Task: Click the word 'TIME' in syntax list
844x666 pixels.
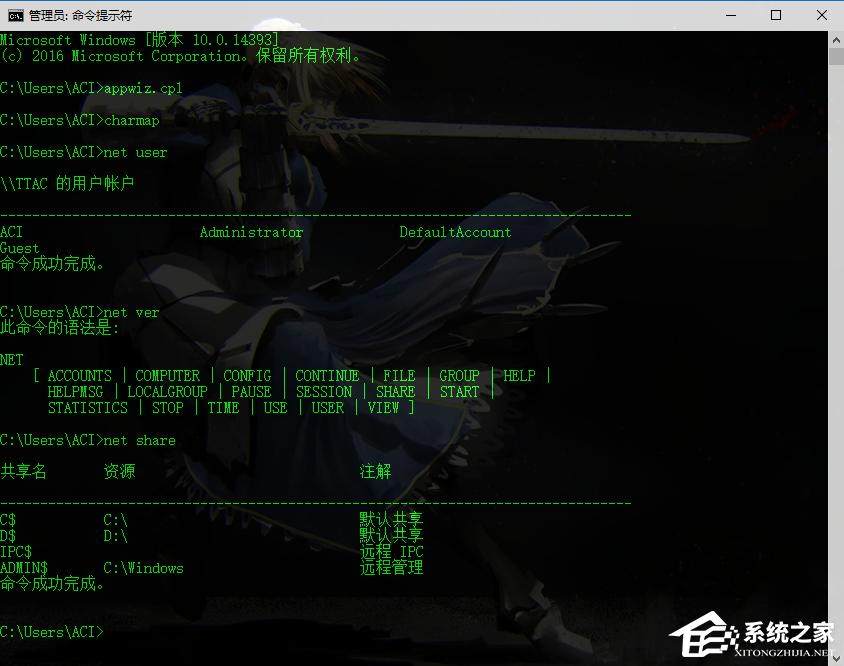Action: 223,408
